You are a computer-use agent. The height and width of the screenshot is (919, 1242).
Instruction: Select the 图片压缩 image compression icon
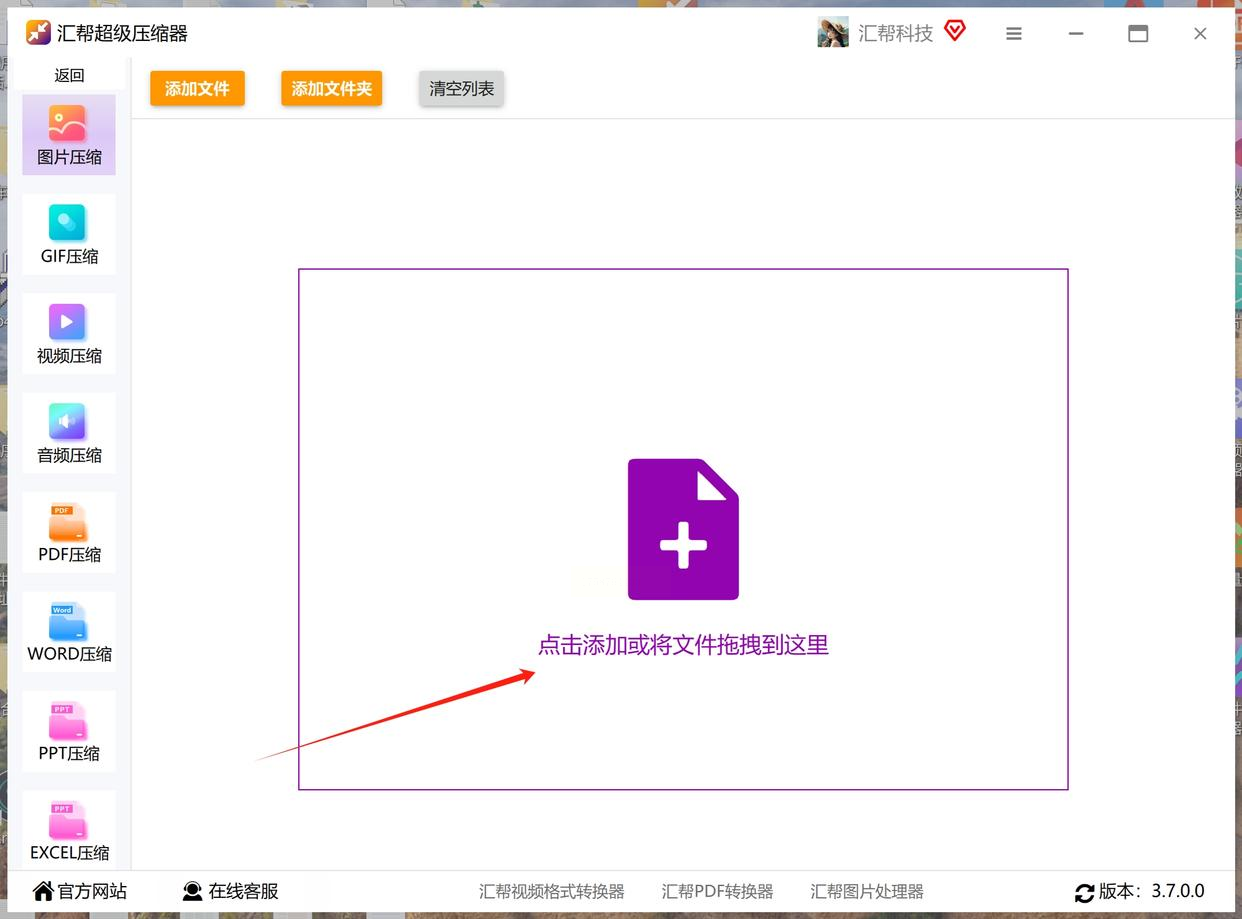pos(68,124)
